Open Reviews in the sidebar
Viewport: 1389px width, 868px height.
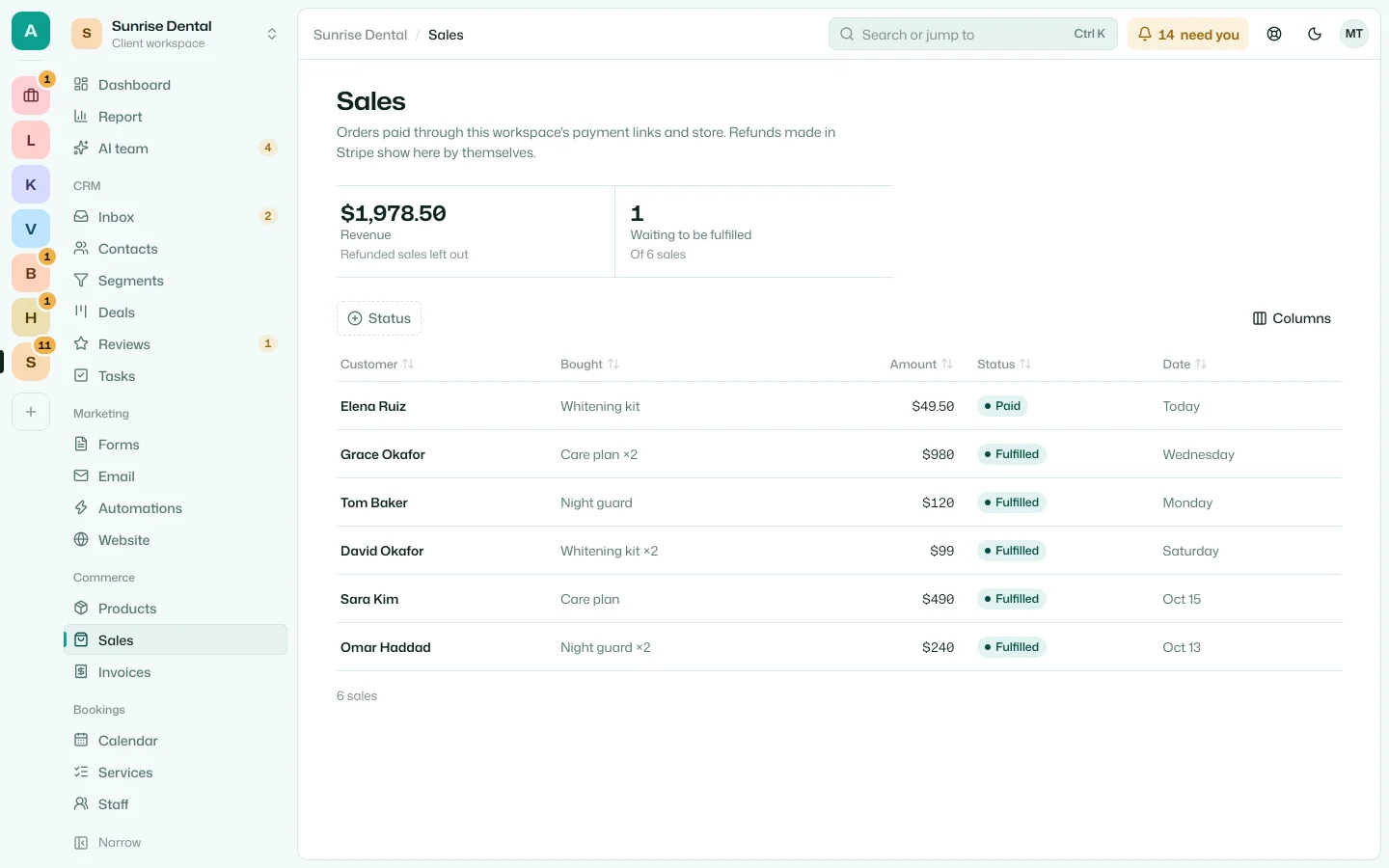click(x=176, y=344)
